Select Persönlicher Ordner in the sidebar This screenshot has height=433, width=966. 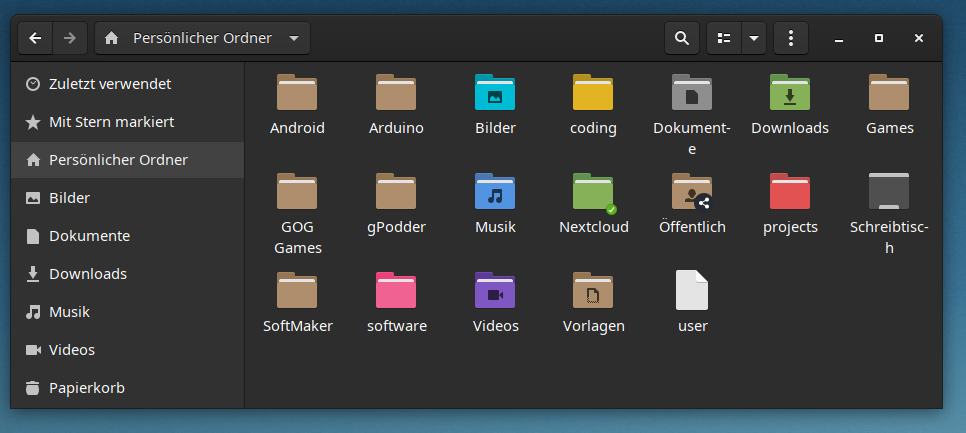point(128,160)
